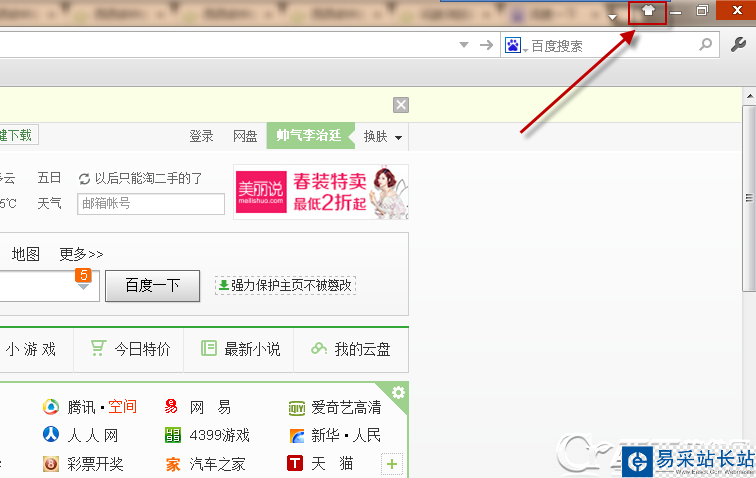
Task: Open the 小游戏 tab
Action: (31, 349)
